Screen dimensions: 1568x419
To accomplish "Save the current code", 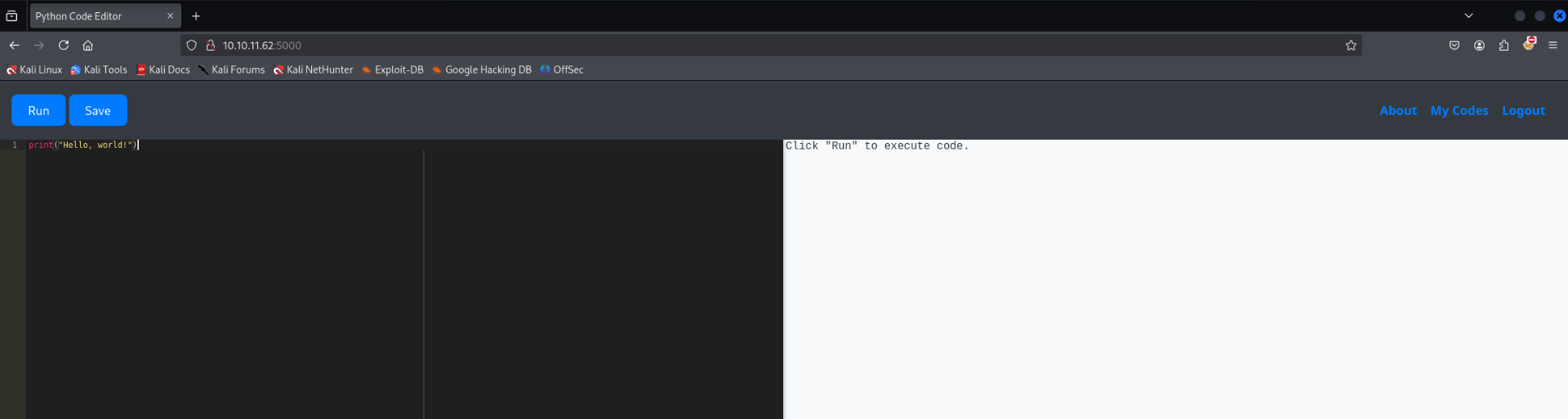I will click(98, 110).
